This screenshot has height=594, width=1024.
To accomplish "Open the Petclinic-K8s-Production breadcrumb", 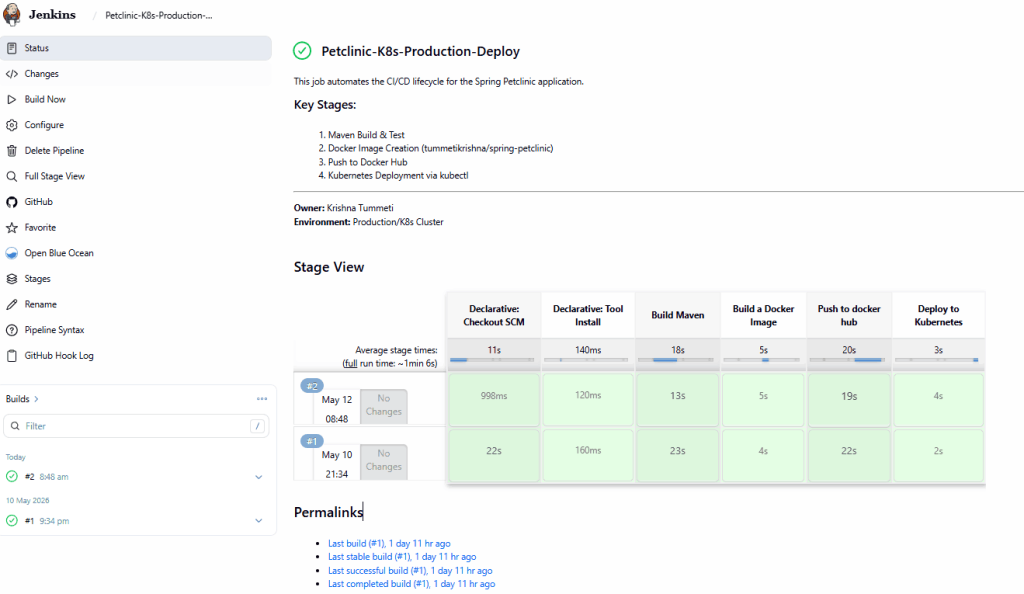I will coord(159,15).
